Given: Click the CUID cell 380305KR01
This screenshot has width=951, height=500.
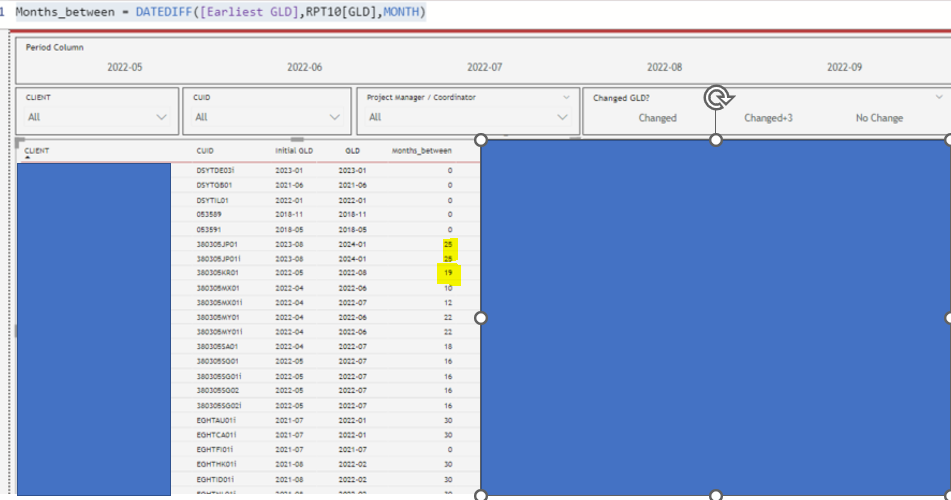Looking at the screenshot, I should [x=217, y=273].
